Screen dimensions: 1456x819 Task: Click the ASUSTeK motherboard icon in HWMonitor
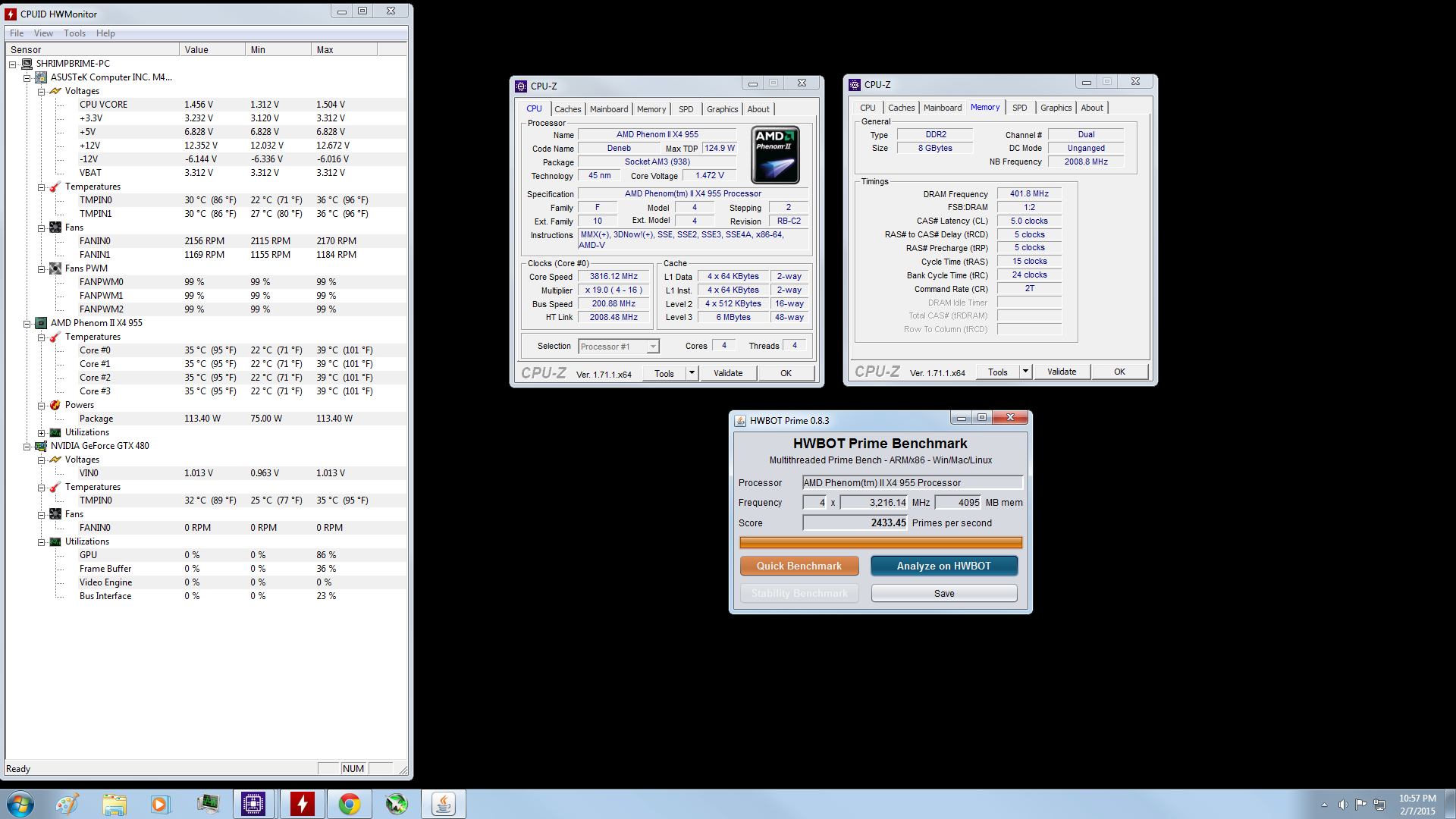[41, 77]
